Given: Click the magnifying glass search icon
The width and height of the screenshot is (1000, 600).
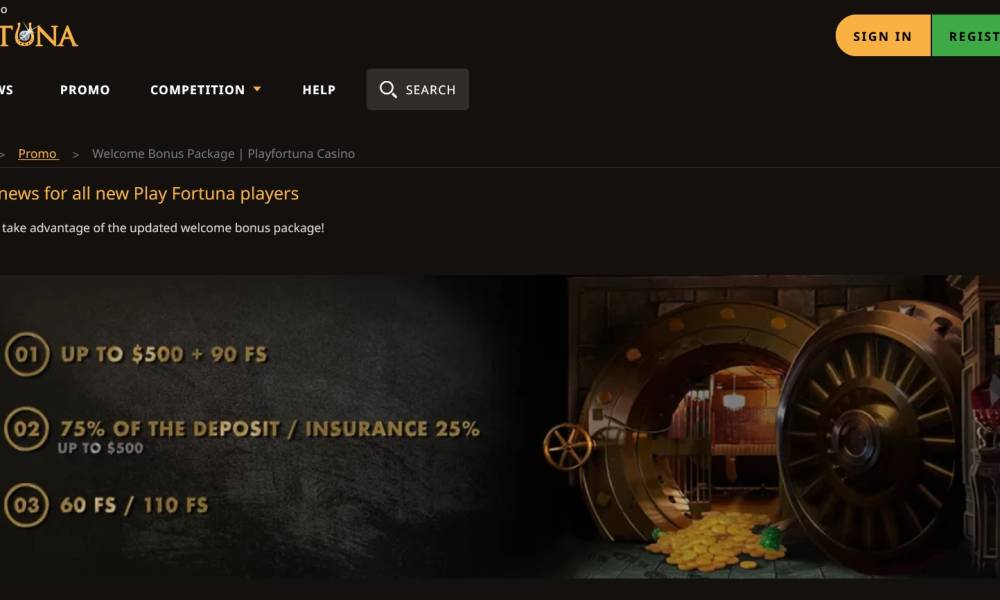Looking at the screenshot, I should pos(388,89).
